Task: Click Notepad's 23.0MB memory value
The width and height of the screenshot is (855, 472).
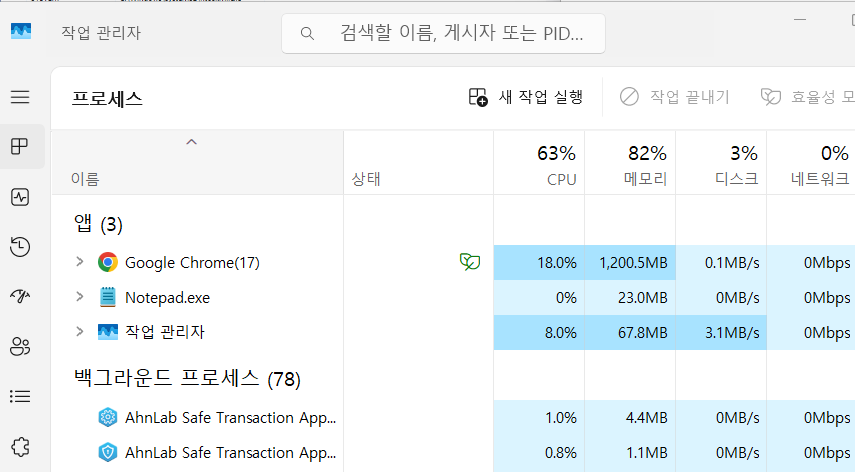Action: coord(642,298)
